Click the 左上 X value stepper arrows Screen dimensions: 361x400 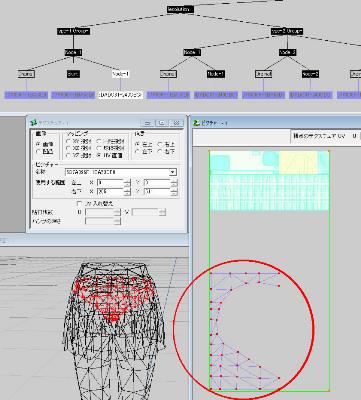127,183
